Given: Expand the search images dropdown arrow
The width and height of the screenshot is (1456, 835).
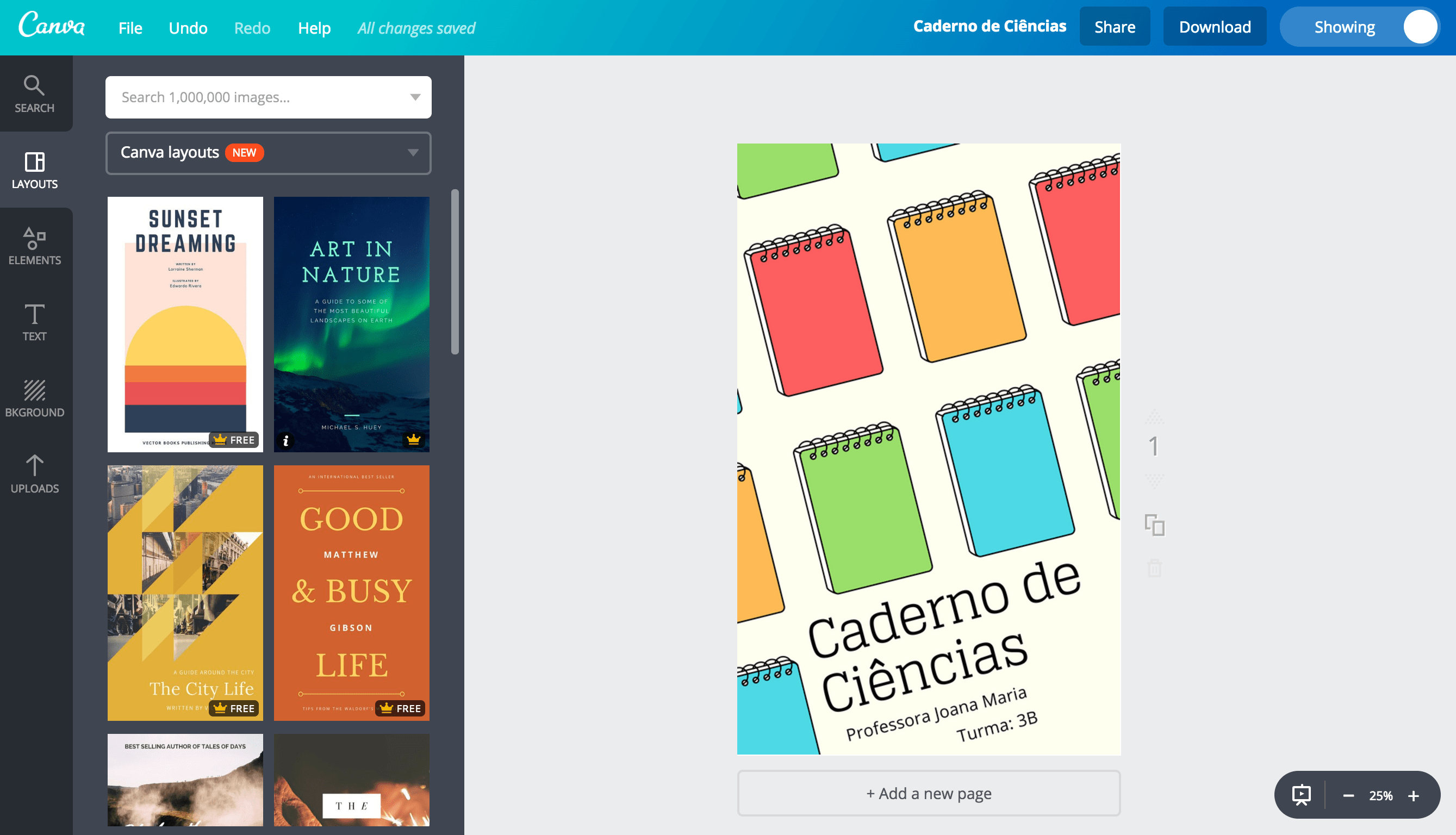Looking at the screenshot, I should click(415, 97).
